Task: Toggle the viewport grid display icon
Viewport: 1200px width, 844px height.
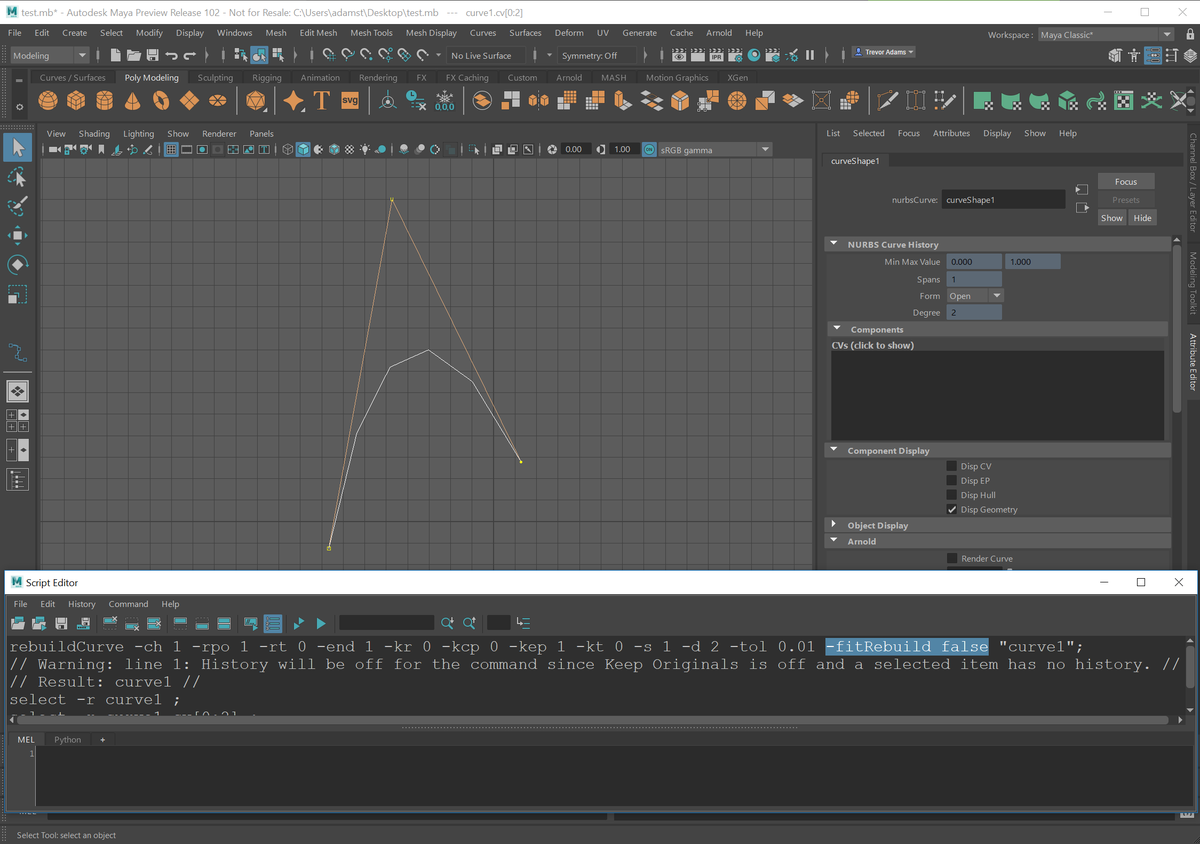Action: point(170,149)
